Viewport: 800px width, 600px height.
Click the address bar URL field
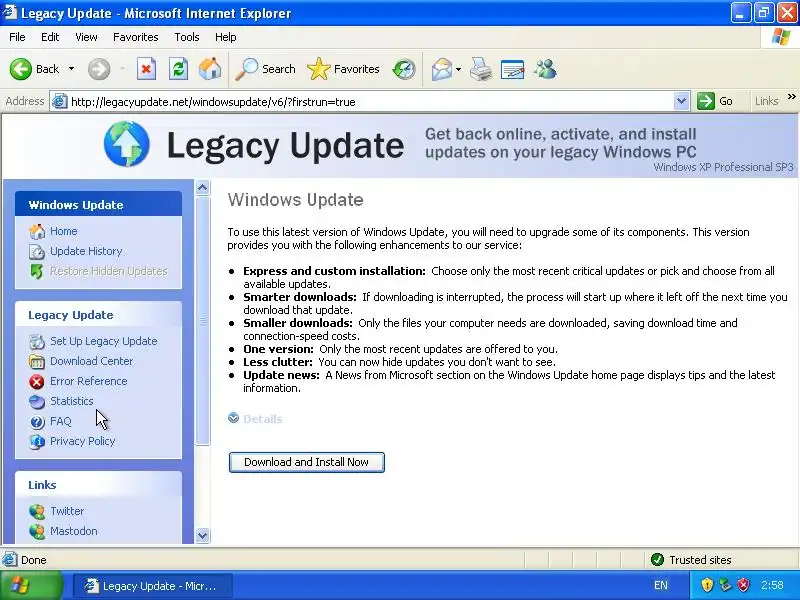pos(370,102)
